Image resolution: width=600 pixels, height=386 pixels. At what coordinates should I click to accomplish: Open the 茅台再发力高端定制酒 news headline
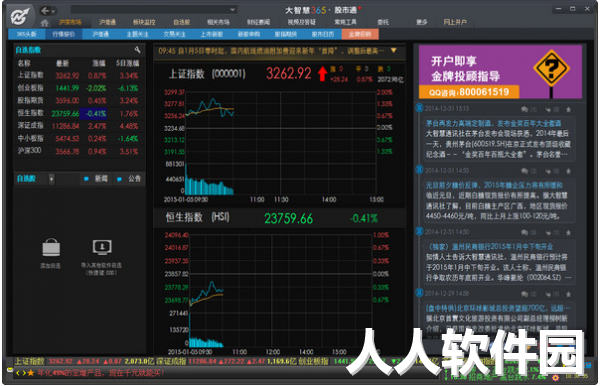493,123
